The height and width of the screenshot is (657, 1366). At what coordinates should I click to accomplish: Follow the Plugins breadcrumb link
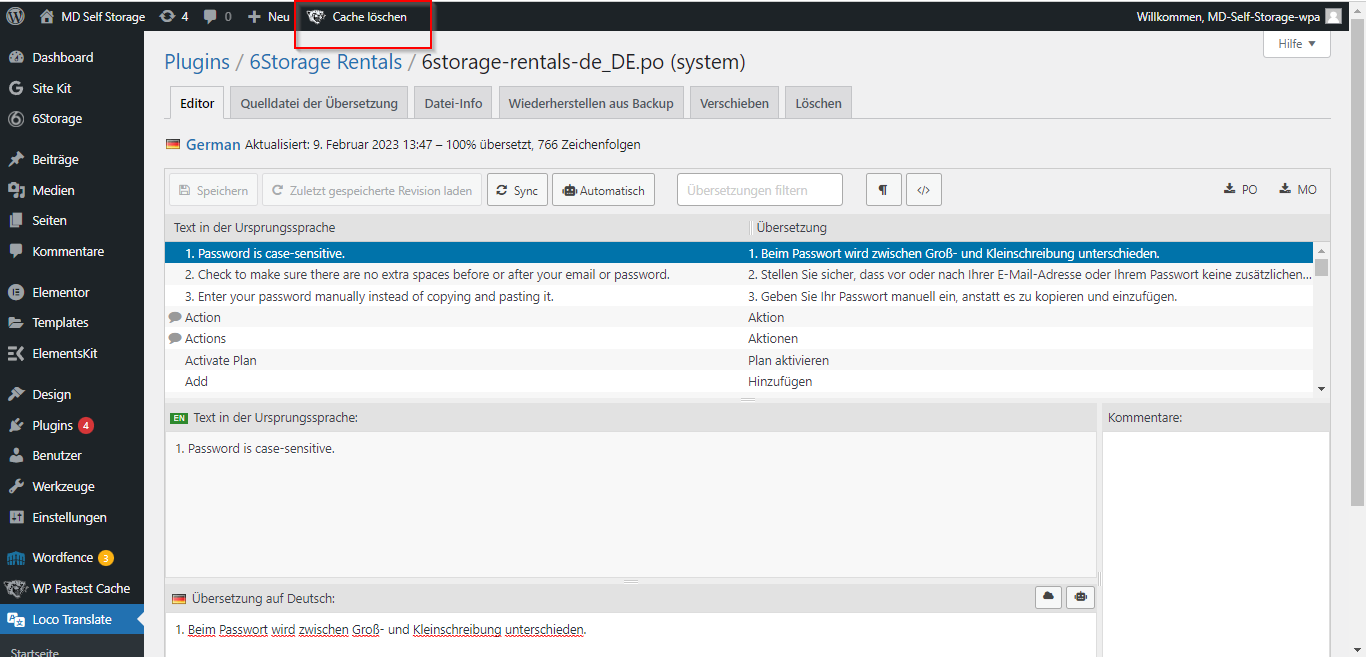click(197, 62)
